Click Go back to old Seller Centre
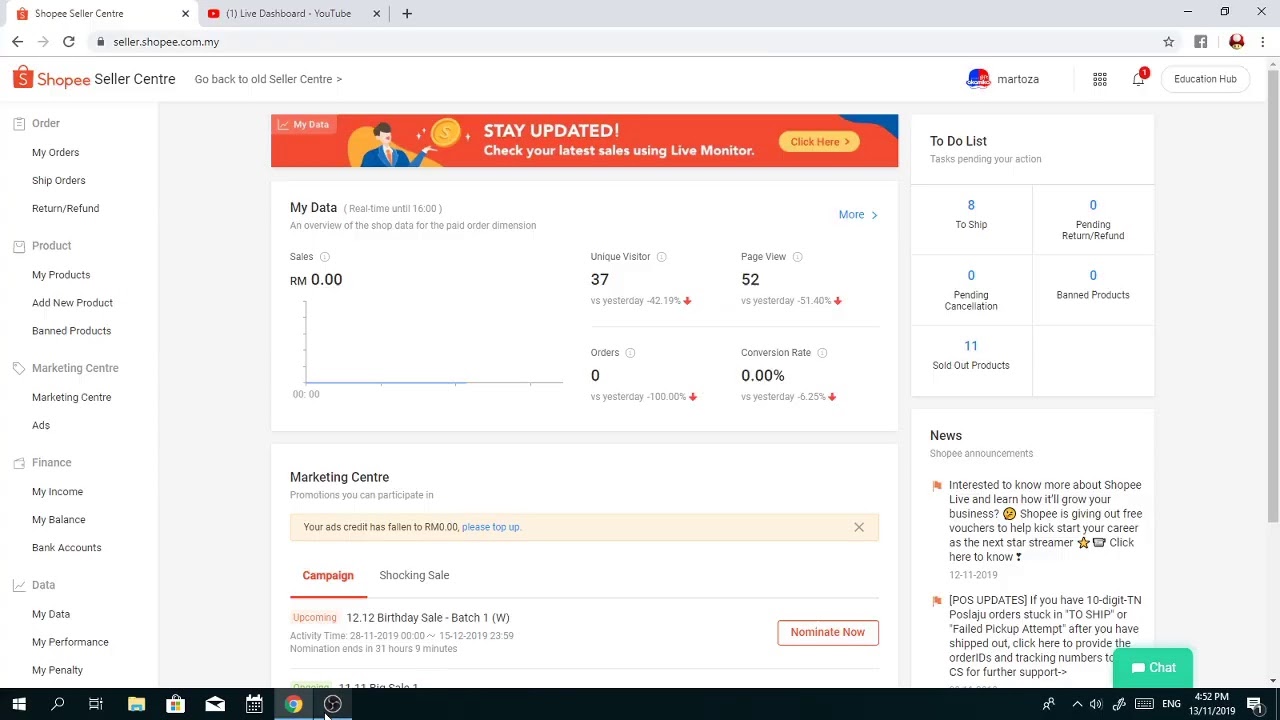The image size is (1280, 720). pos(268,79)
